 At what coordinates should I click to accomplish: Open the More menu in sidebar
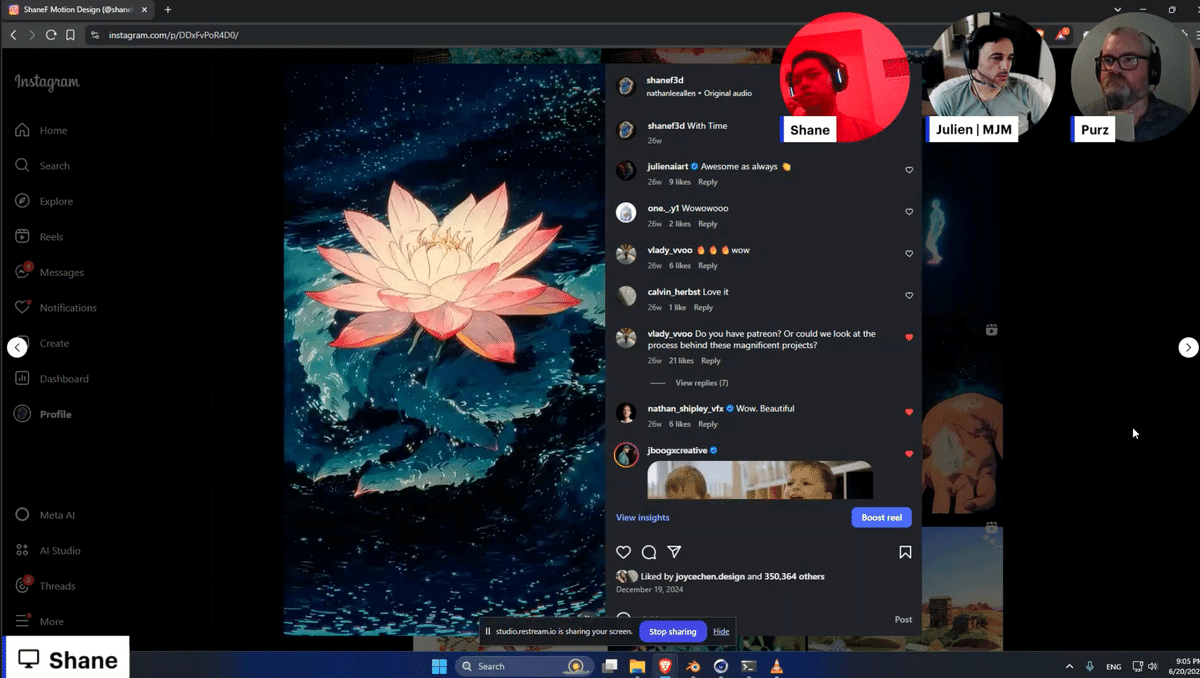coord(40,621)
